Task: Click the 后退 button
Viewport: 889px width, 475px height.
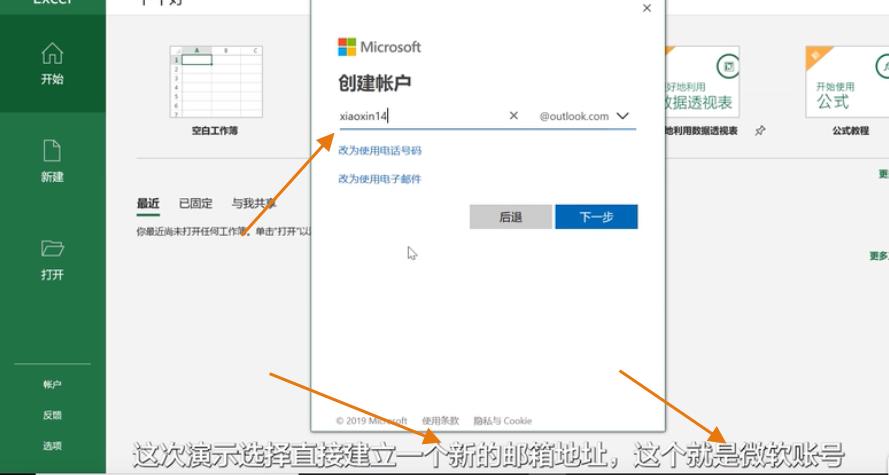Action: [510, 217]
